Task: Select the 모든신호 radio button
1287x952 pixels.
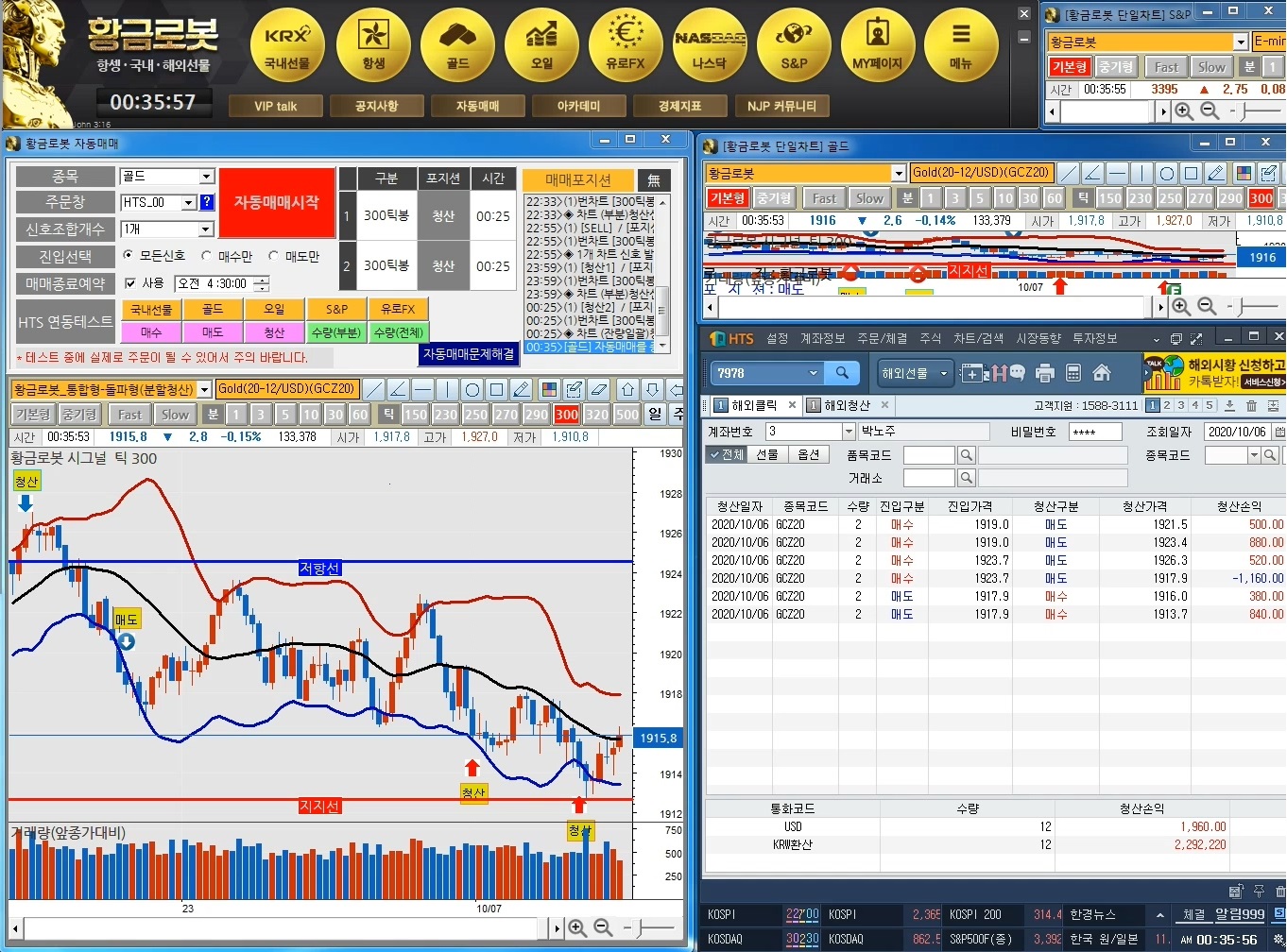Action: (129, 256)
